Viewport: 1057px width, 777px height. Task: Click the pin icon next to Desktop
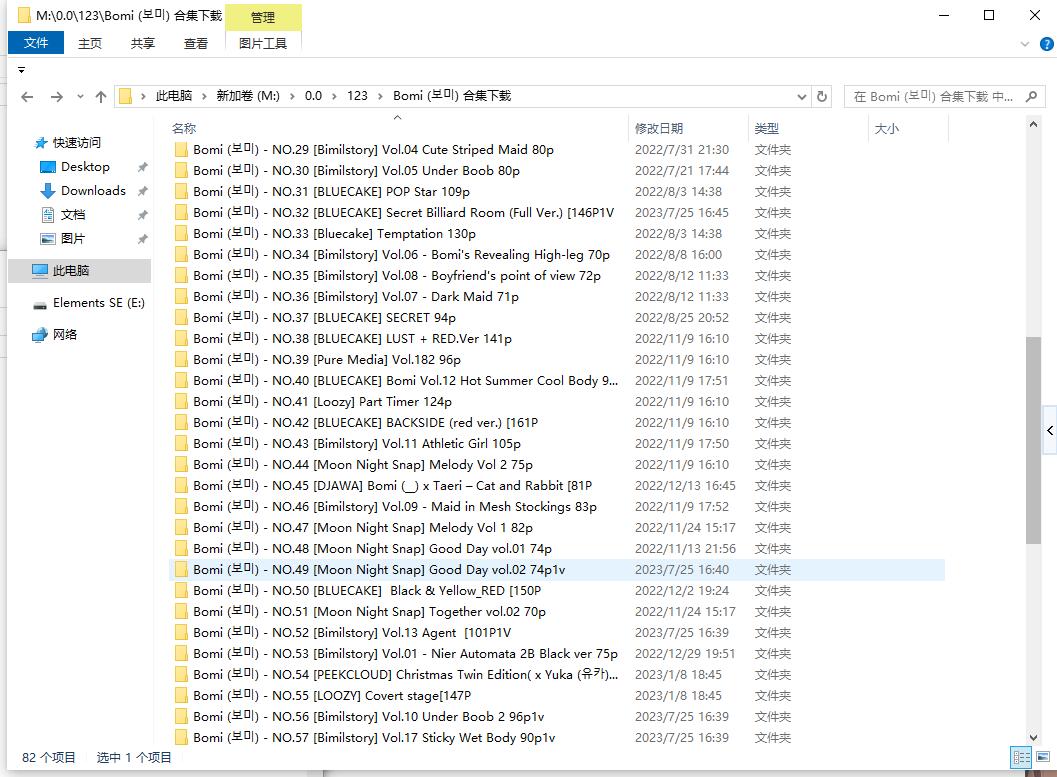(x=142, y=167)
